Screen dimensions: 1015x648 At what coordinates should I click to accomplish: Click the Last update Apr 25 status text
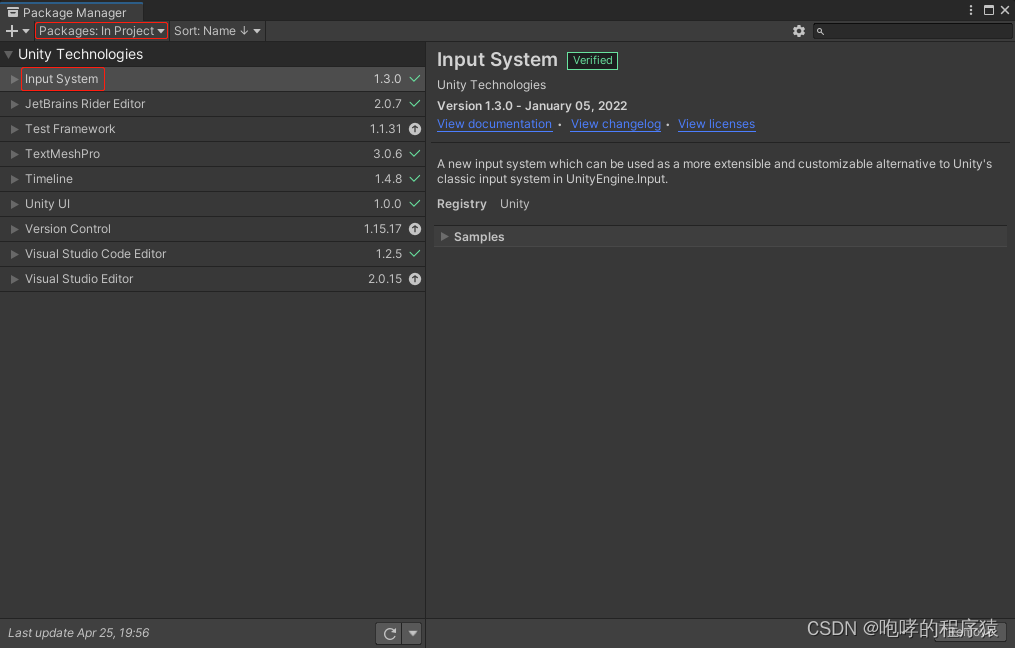point(78,633)
